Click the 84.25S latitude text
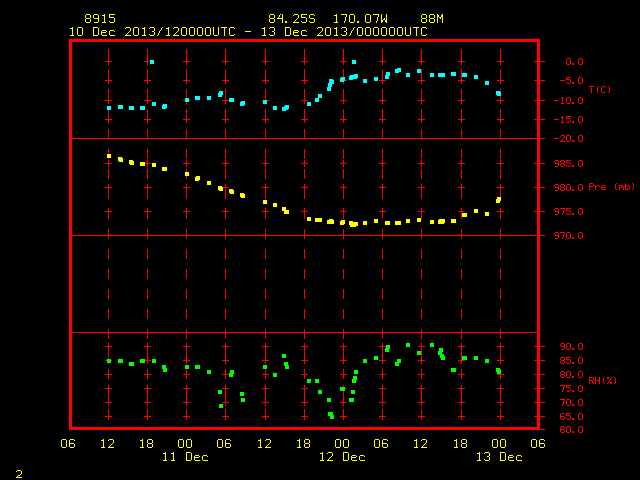This screenshot has width=640, height=480. click(292, 19)
